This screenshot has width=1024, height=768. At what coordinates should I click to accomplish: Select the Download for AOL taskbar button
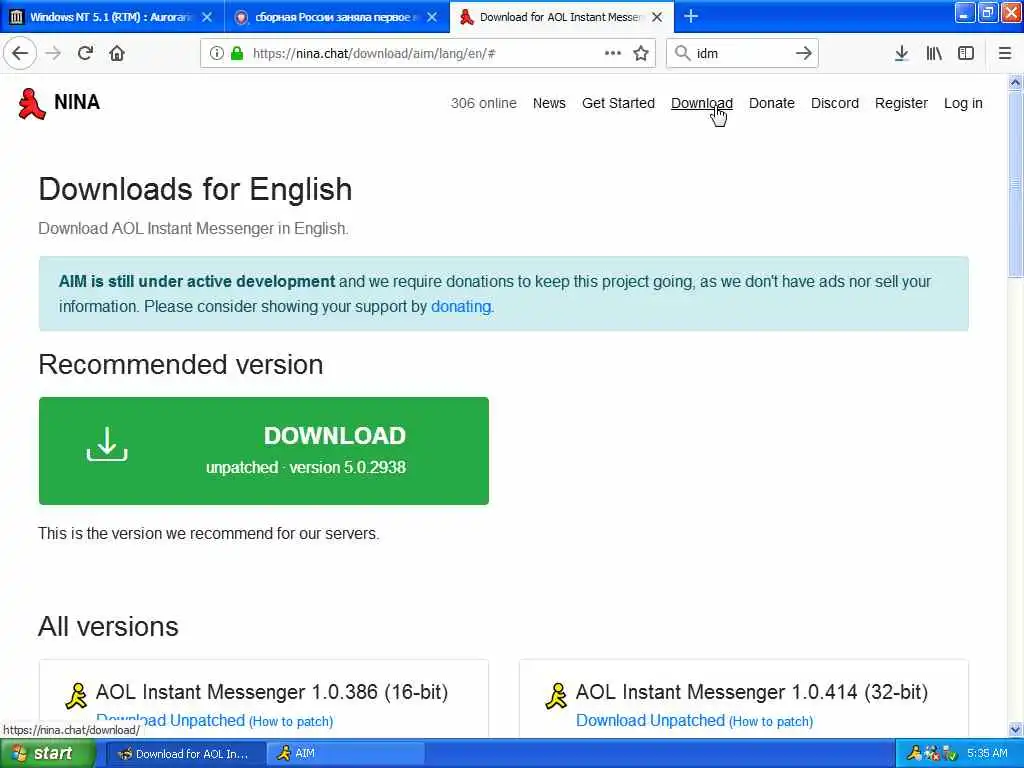pos(185,754)
